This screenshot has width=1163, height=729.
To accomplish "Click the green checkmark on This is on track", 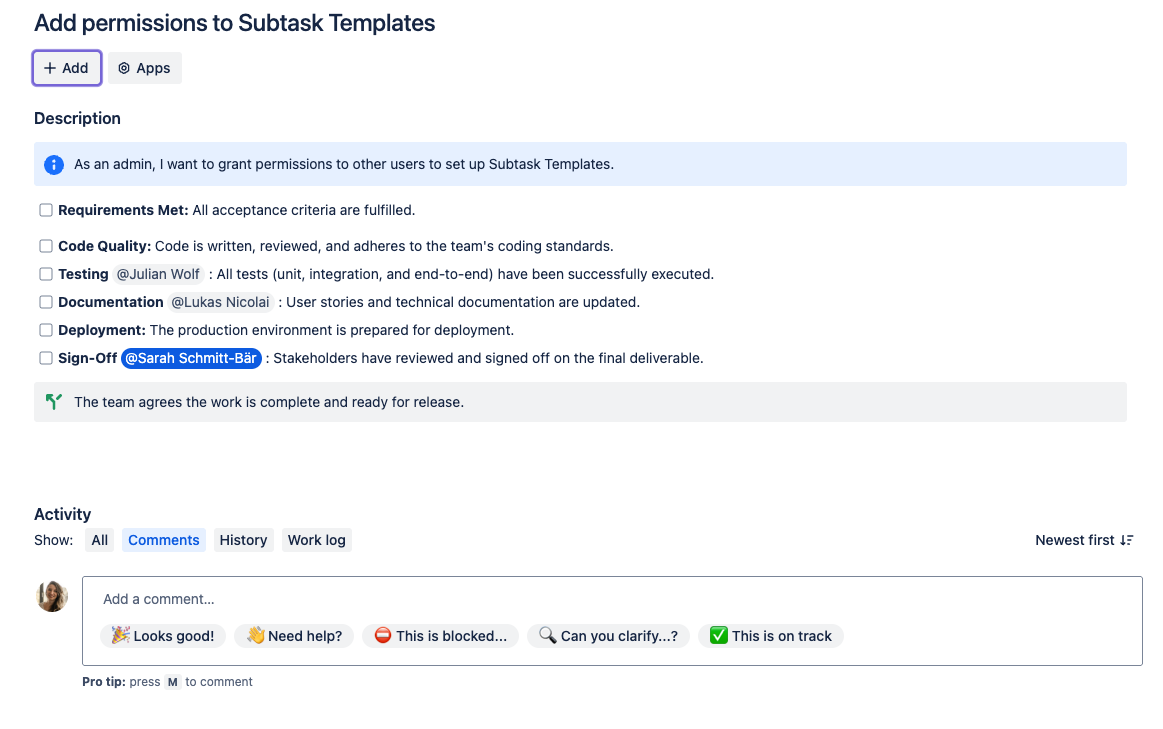I will coord(718,635).
